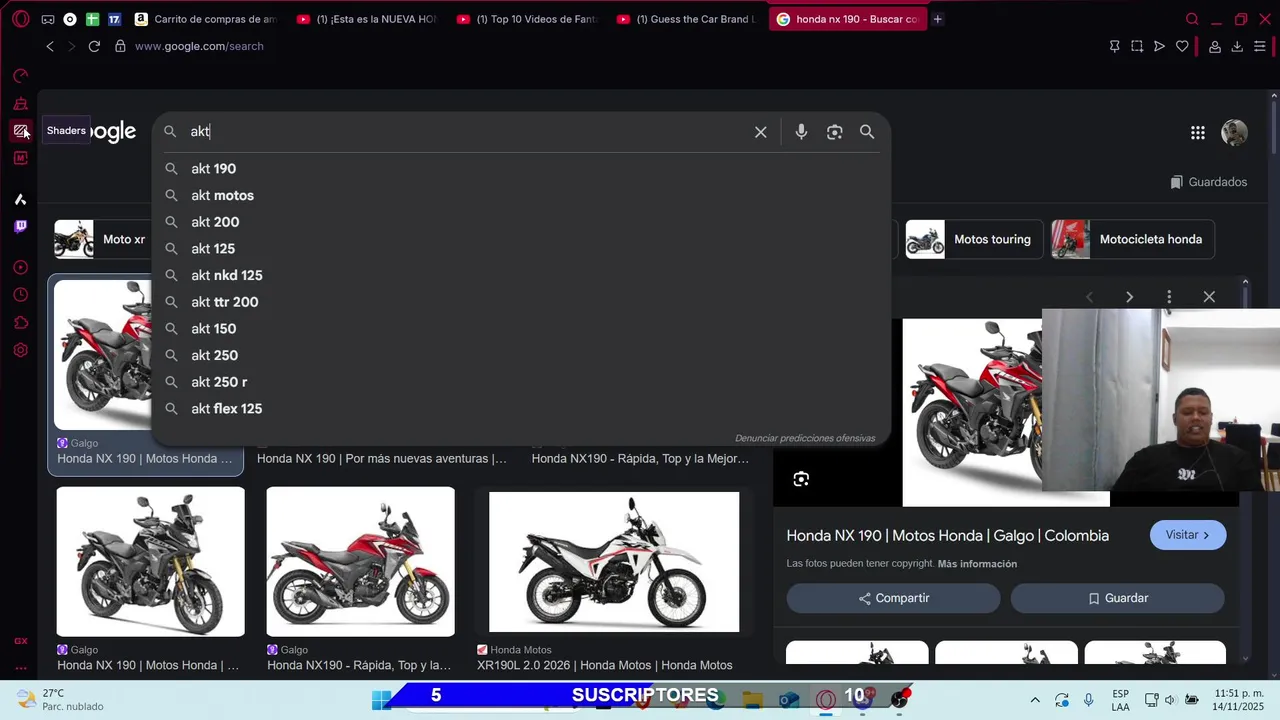The width and height of the screenshot is (1280, 720).
Task: Open Guardados saved items
Action: (x=1208, y=182)
